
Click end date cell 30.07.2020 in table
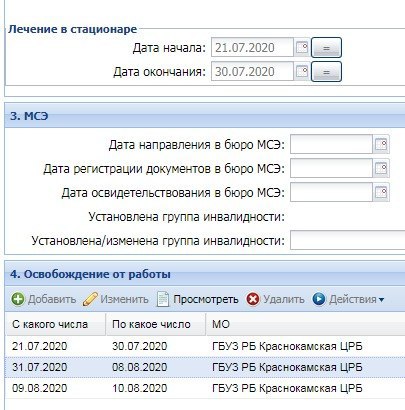point(139,346)
